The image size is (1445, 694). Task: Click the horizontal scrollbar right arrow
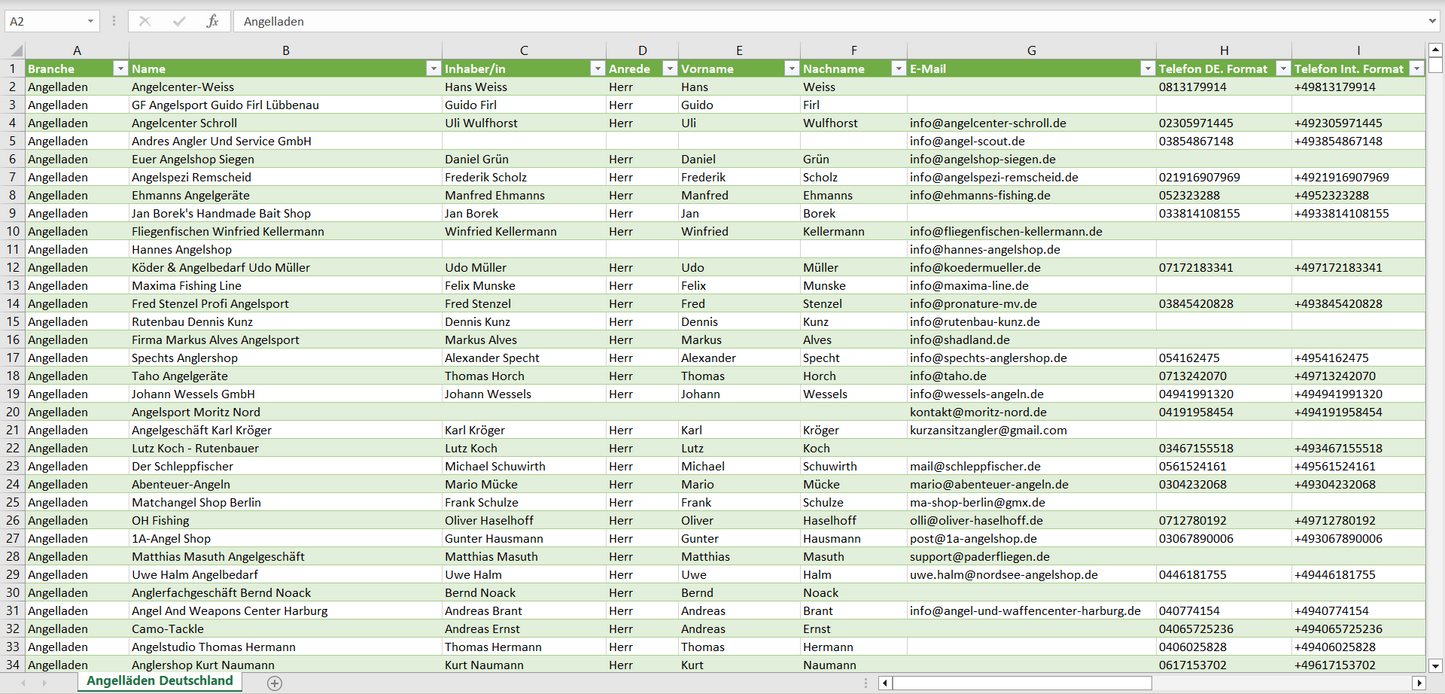click(1418, 683)
